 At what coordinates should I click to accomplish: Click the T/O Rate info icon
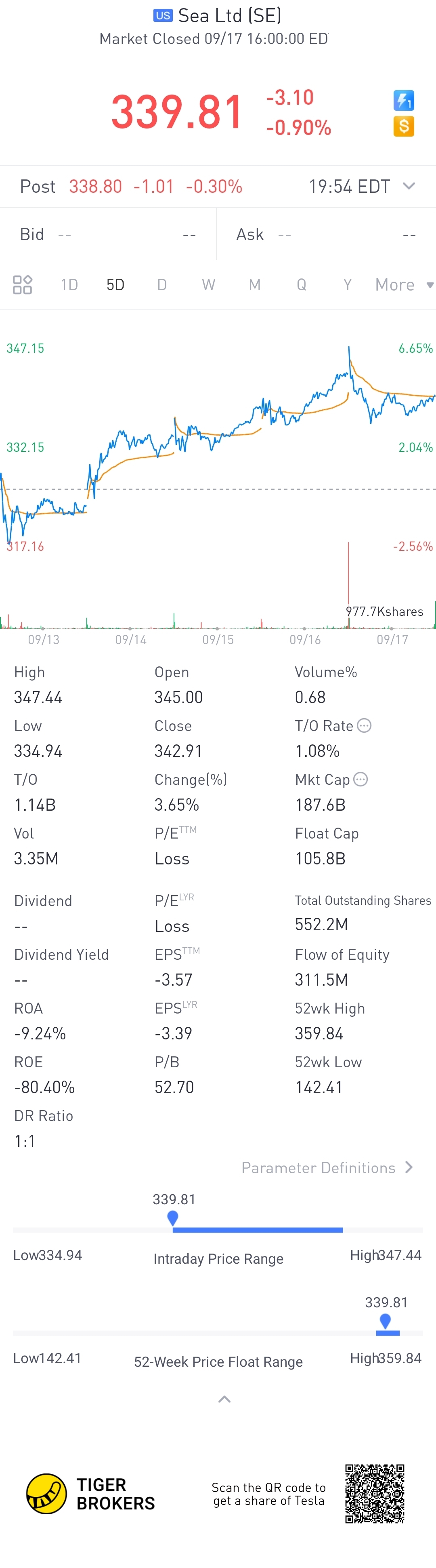tap(364, 725)
